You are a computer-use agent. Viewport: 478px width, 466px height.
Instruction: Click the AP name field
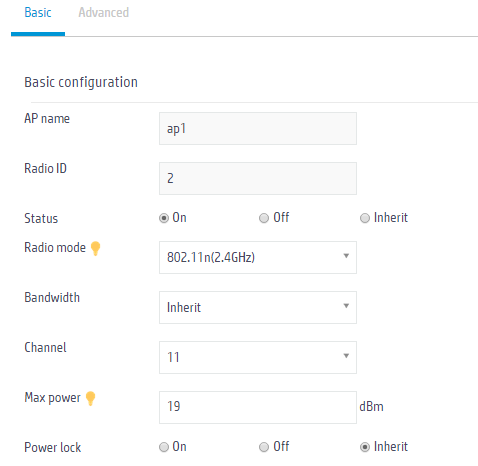pos(258,128)
